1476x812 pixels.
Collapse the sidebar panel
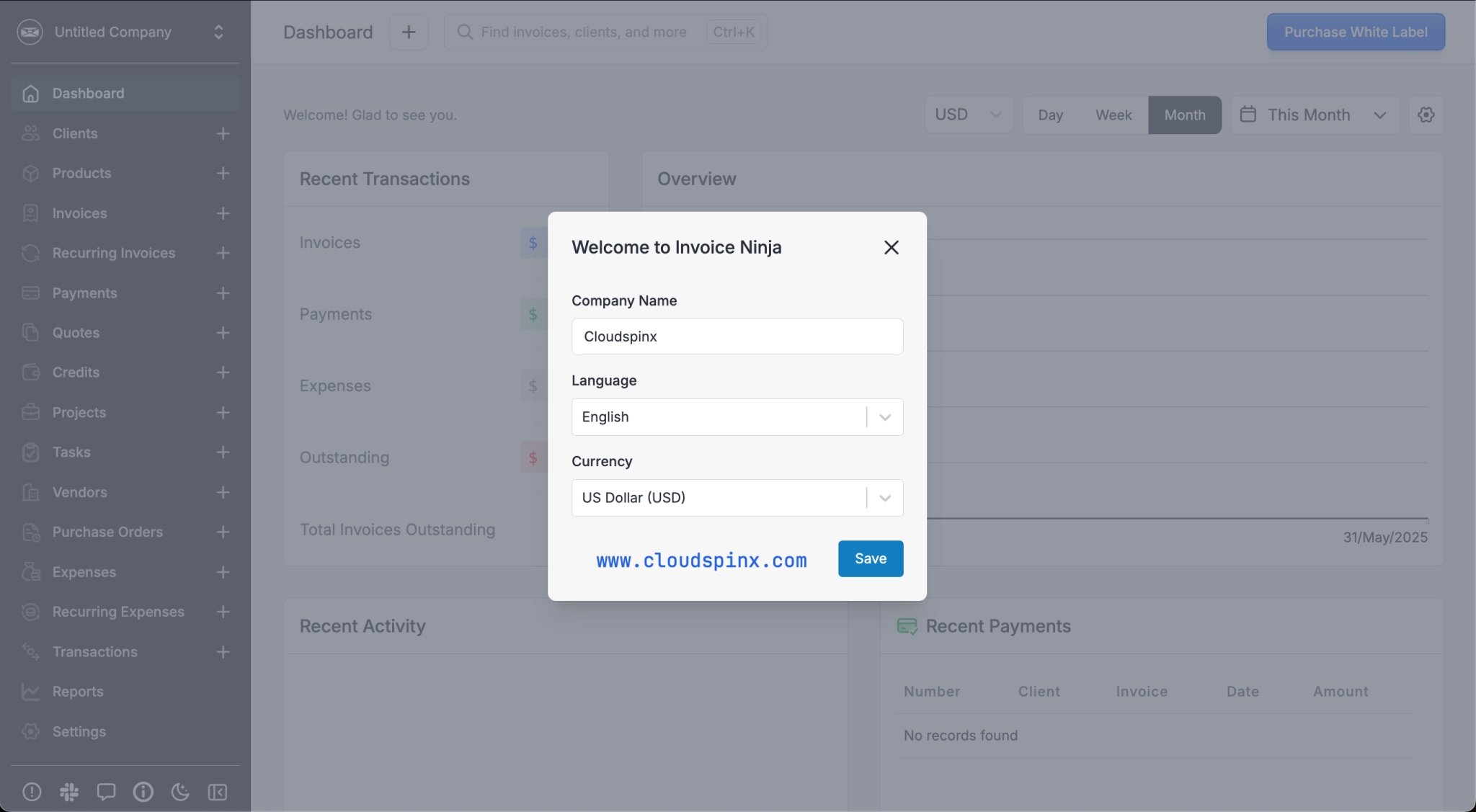pos(217,791)
